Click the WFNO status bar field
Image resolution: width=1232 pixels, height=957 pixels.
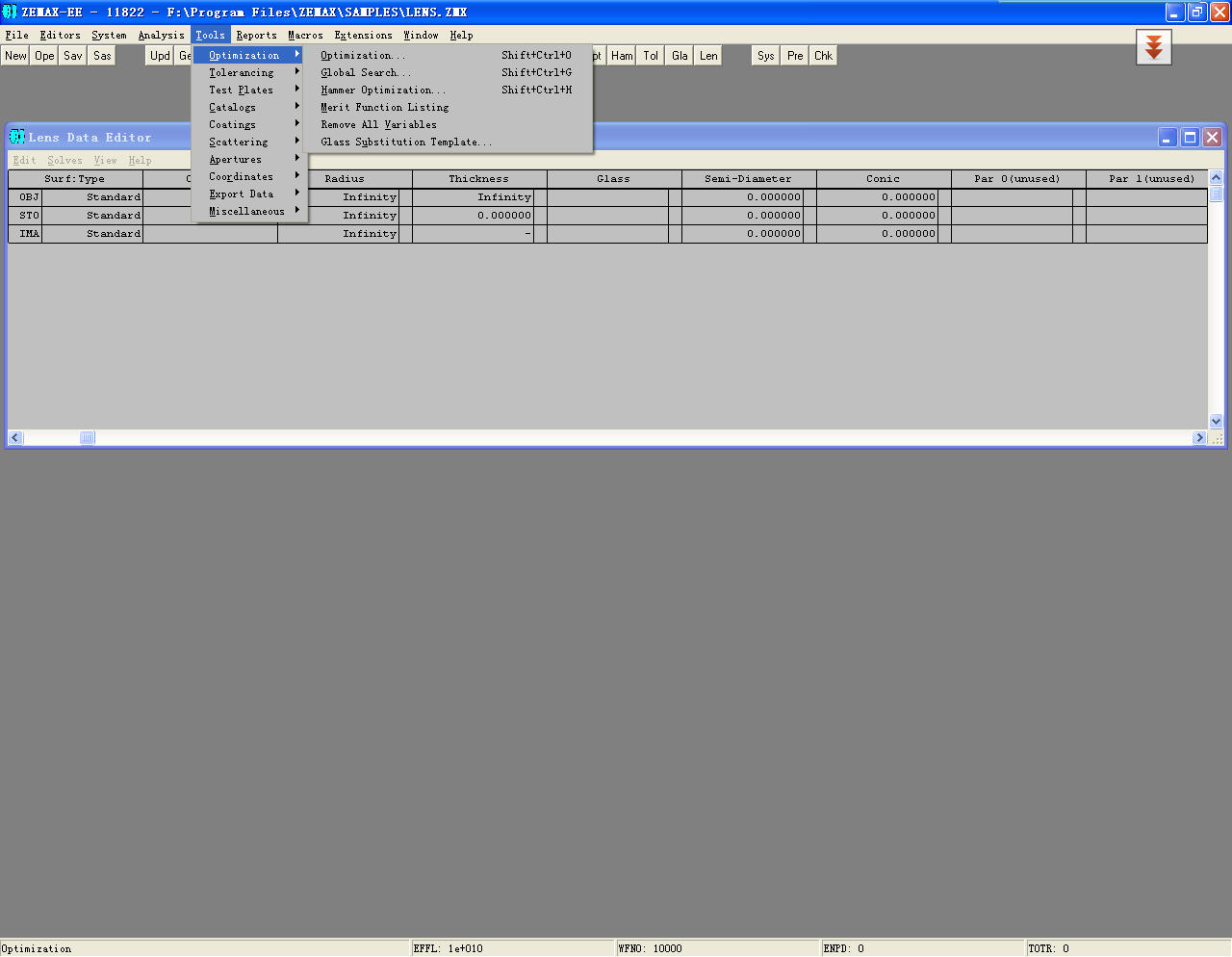(718, 948)
